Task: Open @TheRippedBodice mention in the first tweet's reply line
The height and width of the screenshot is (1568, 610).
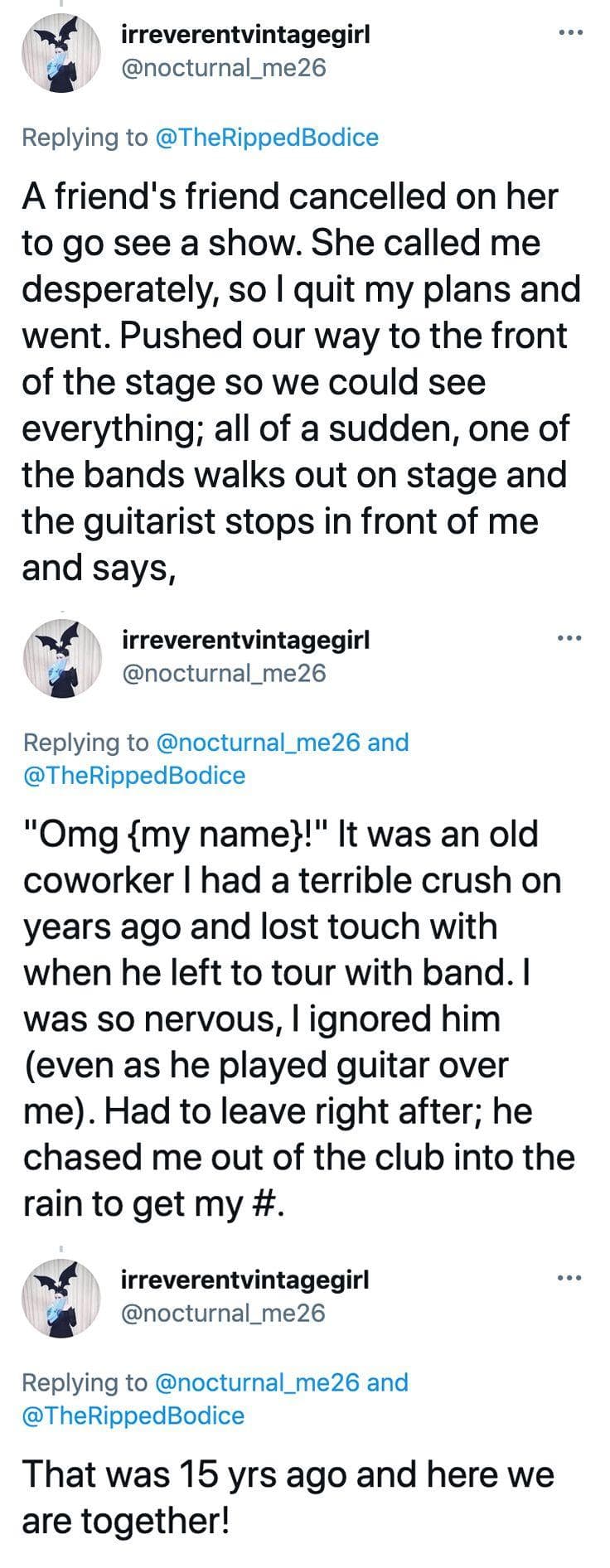Action: tap(267, 137)
